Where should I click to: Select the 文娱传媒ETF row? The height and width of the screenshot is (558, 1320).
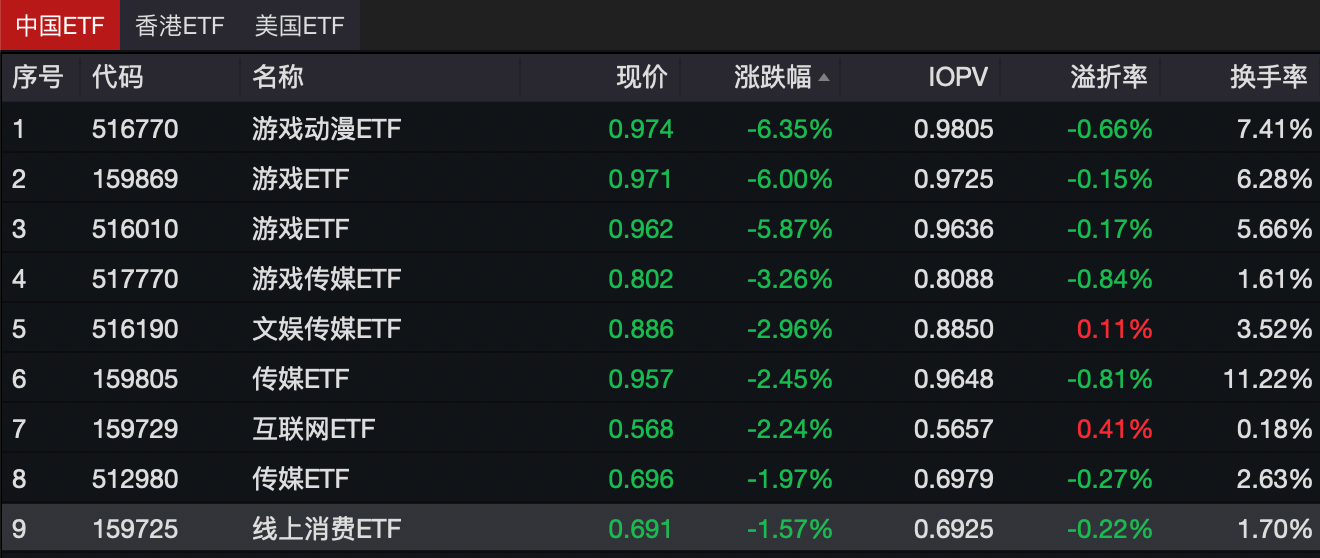pos(660,329)
